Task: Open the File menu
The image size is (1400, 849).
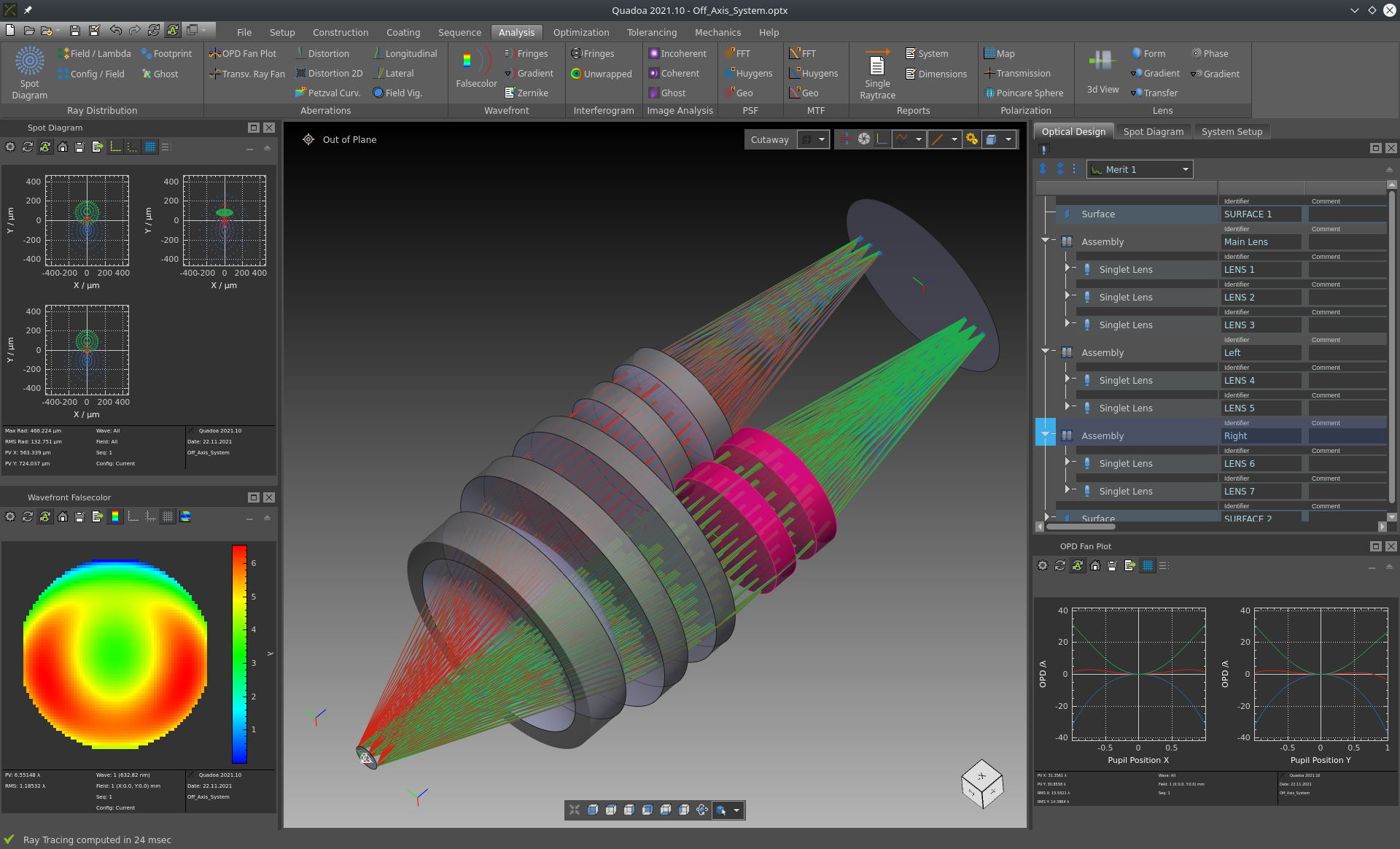Action: click(244, 32)
